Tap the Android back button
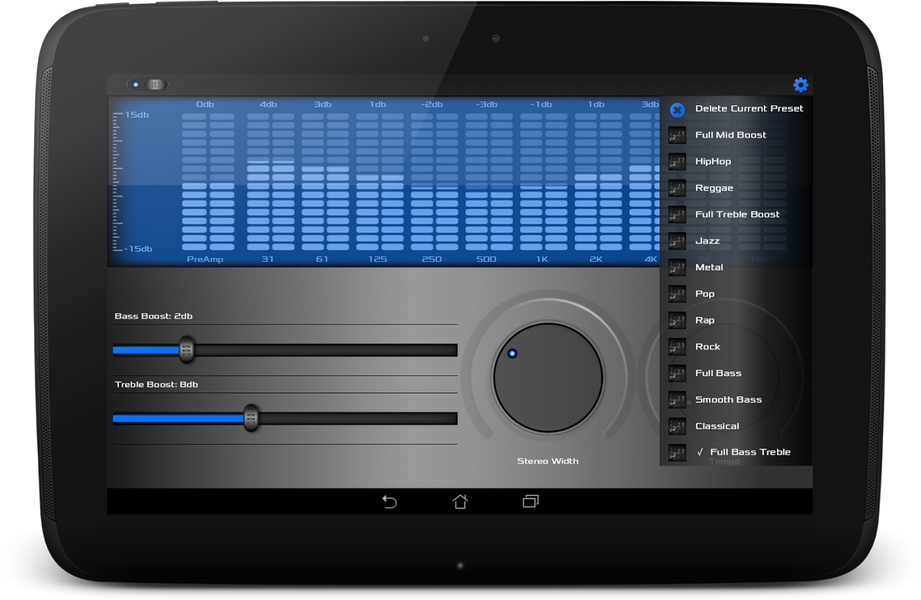 (390, 501)
